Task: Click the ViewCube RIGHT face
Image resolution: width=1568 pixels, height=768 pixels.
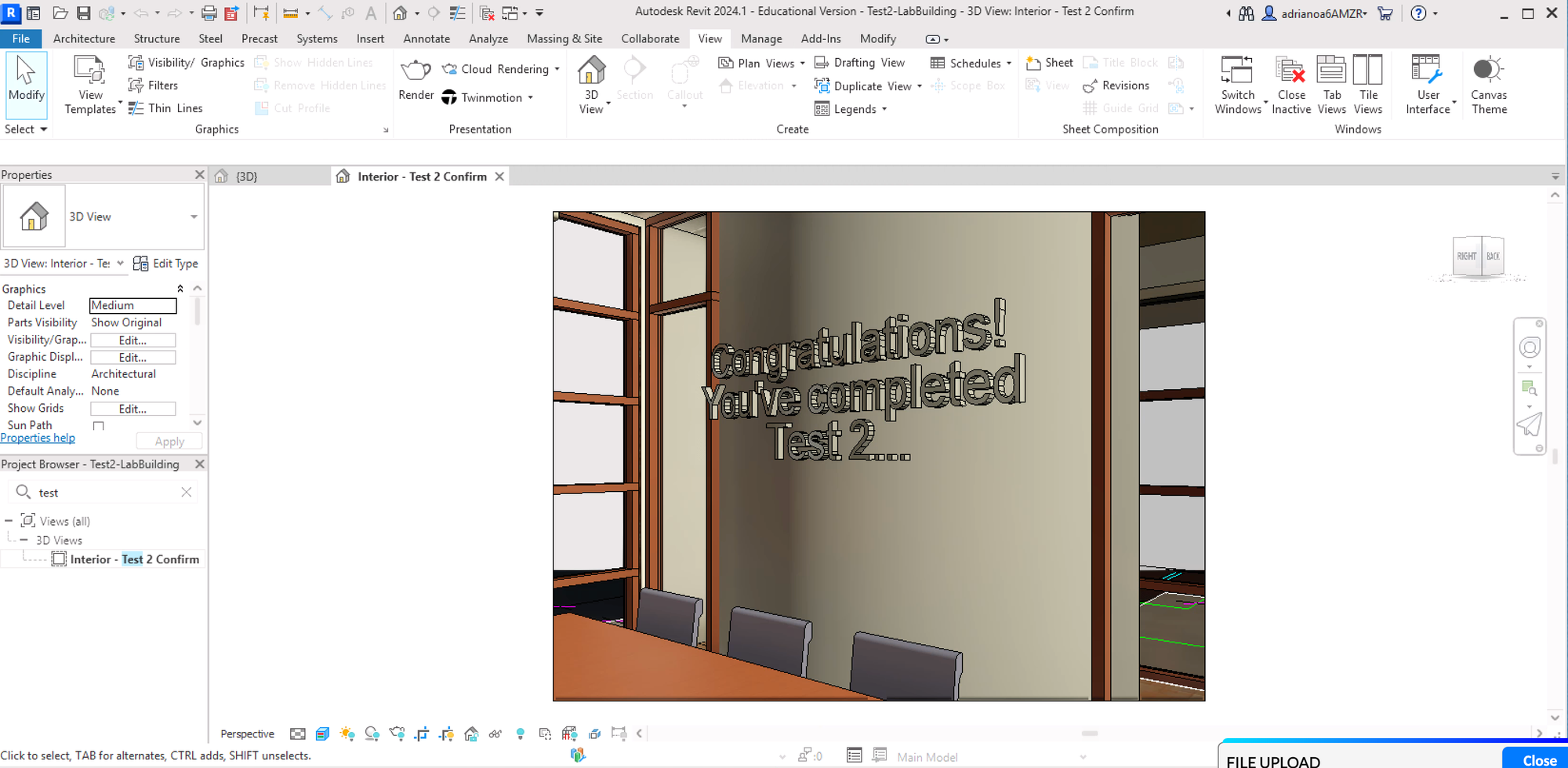Action: (1466, 256)
